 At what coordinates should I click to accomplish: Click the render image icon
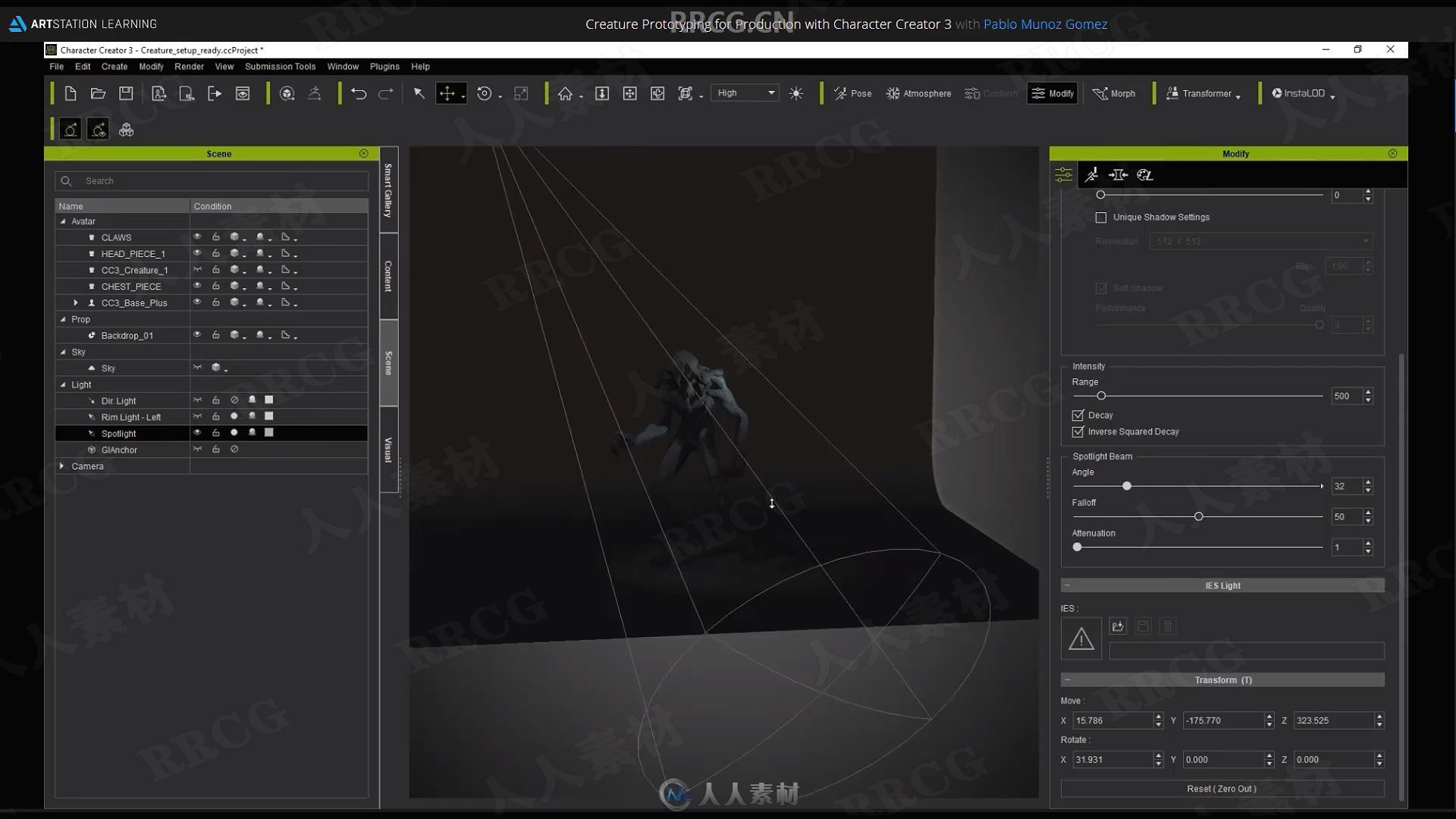pos(243,93)
